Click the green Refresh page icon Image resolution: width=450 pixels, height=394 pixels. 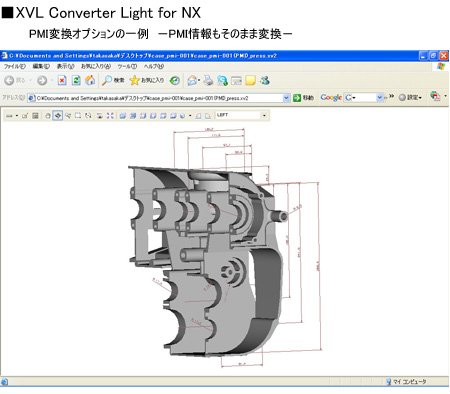76,80
